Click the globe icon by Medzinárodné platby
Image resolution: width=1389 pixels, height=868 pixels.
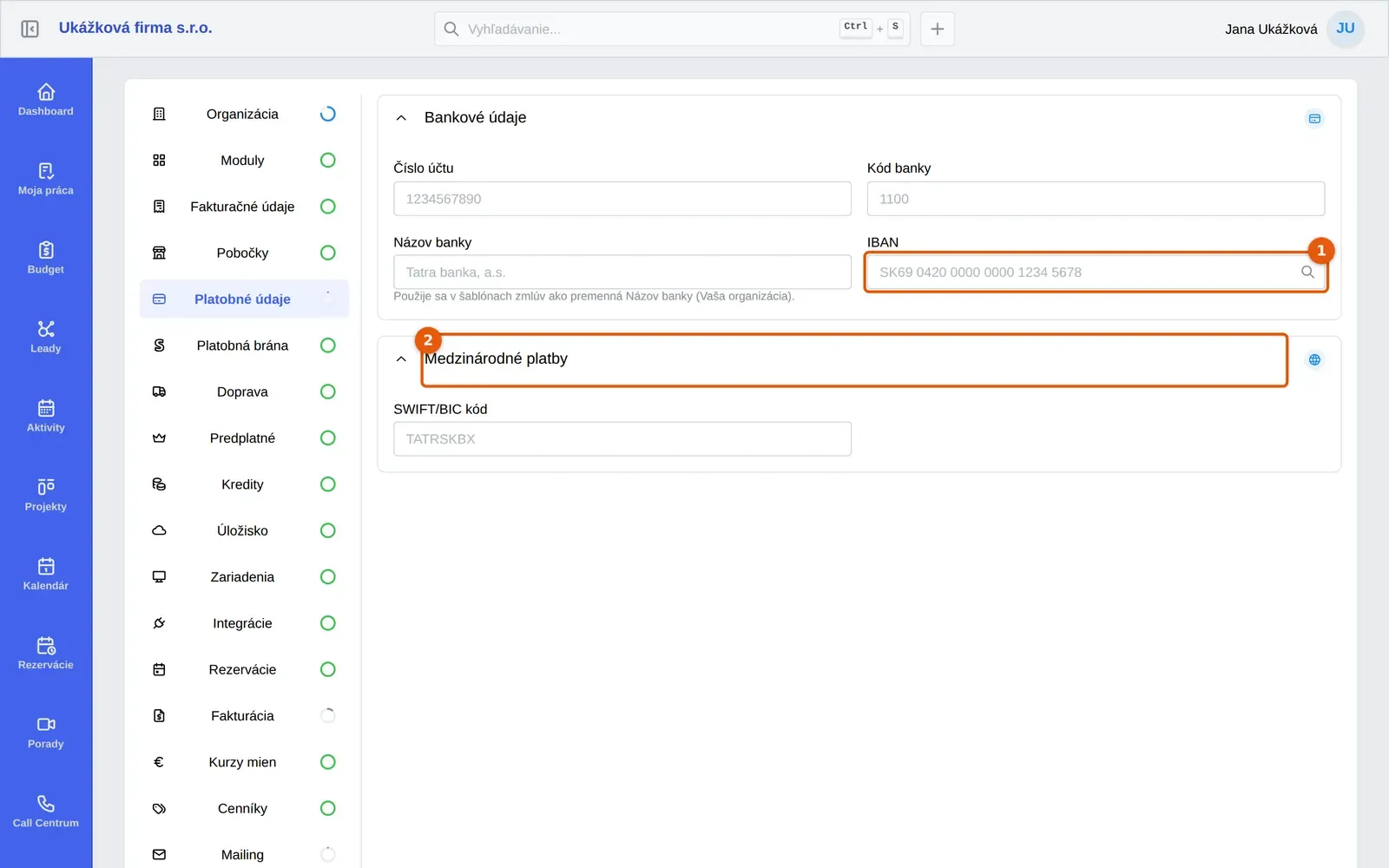coord(1314,359)
